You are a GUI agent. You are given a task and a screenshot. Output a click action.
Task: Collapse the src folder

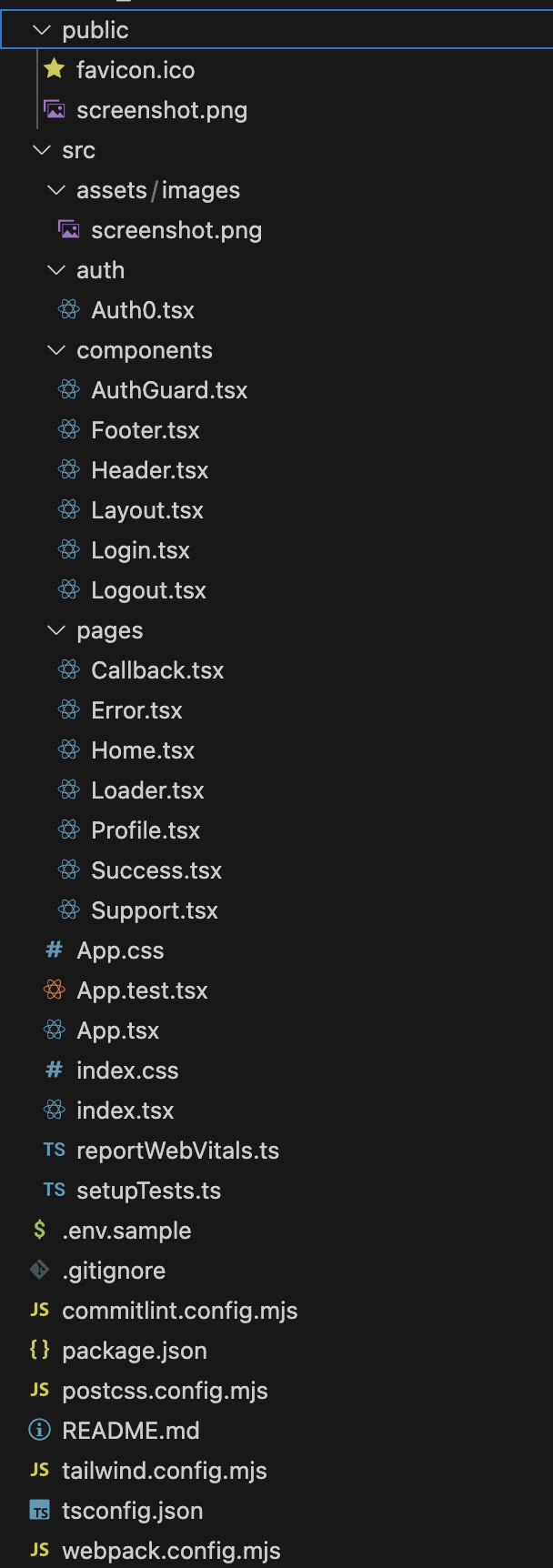41,150
